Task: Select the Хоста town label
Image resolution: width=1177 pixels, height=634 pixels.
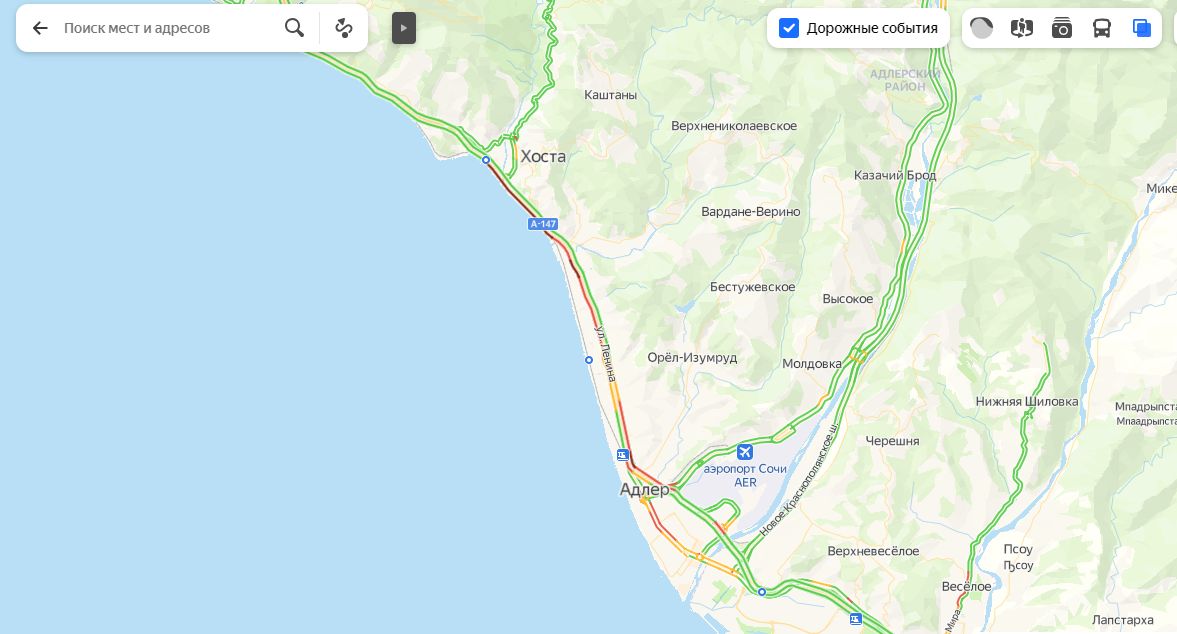Action: click(543, 156)
